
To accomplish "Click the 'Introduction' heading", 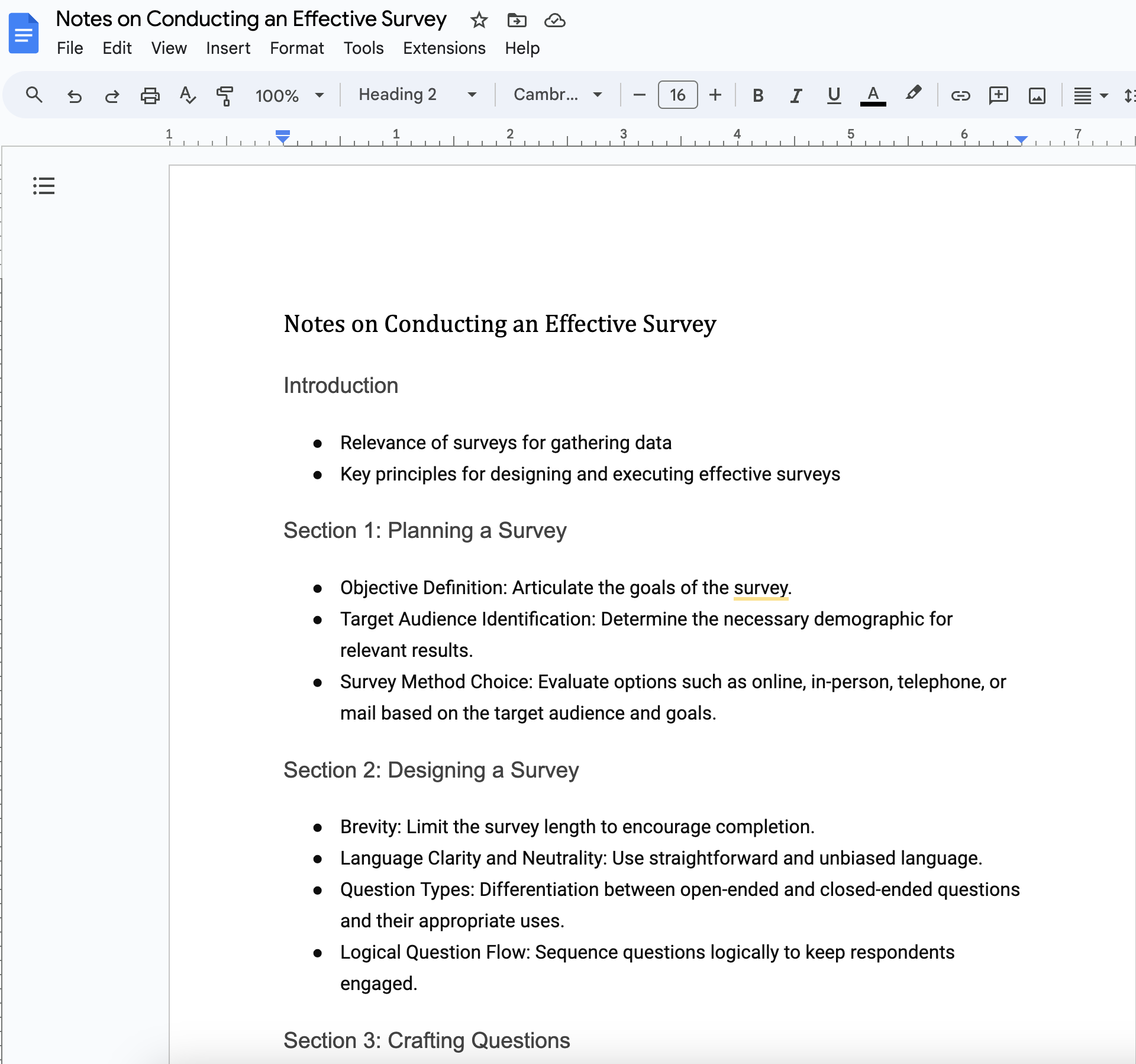I will coord(341,385).
